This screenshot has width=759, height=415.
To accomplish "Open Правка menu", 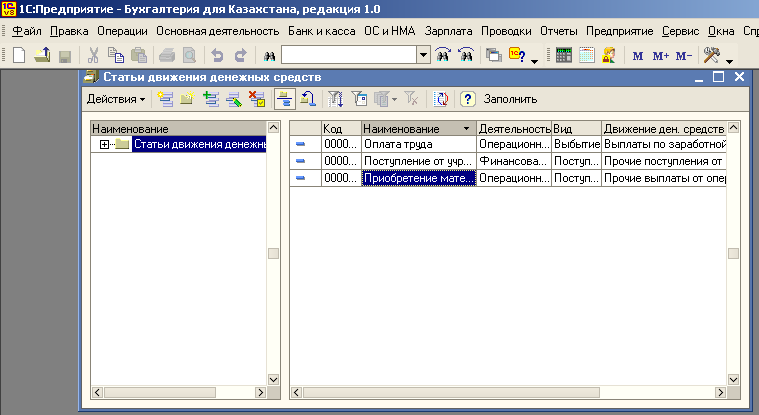I will click(69, 31).
